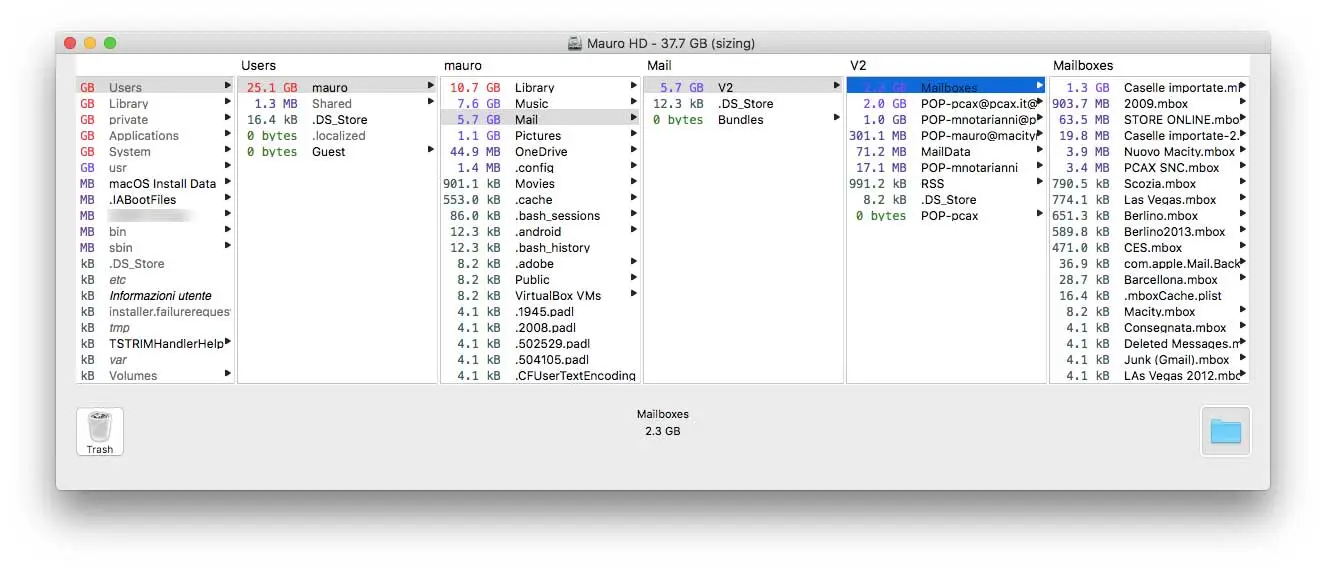Select the .IABootFiles row
Screen dimensions: 1326x570
[155, 200]
